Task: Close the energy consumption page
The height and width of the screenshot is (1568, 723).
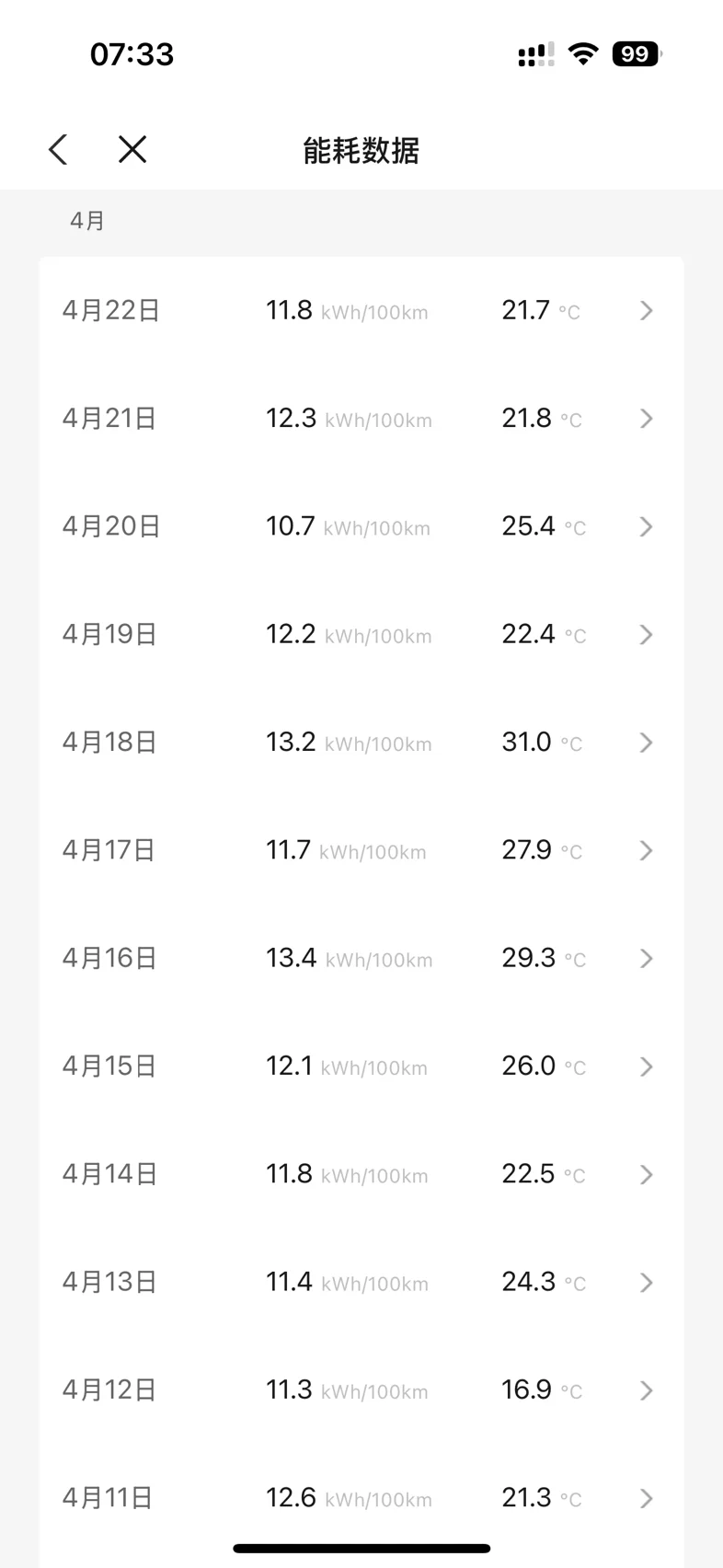Action: [x=132, y=149]
